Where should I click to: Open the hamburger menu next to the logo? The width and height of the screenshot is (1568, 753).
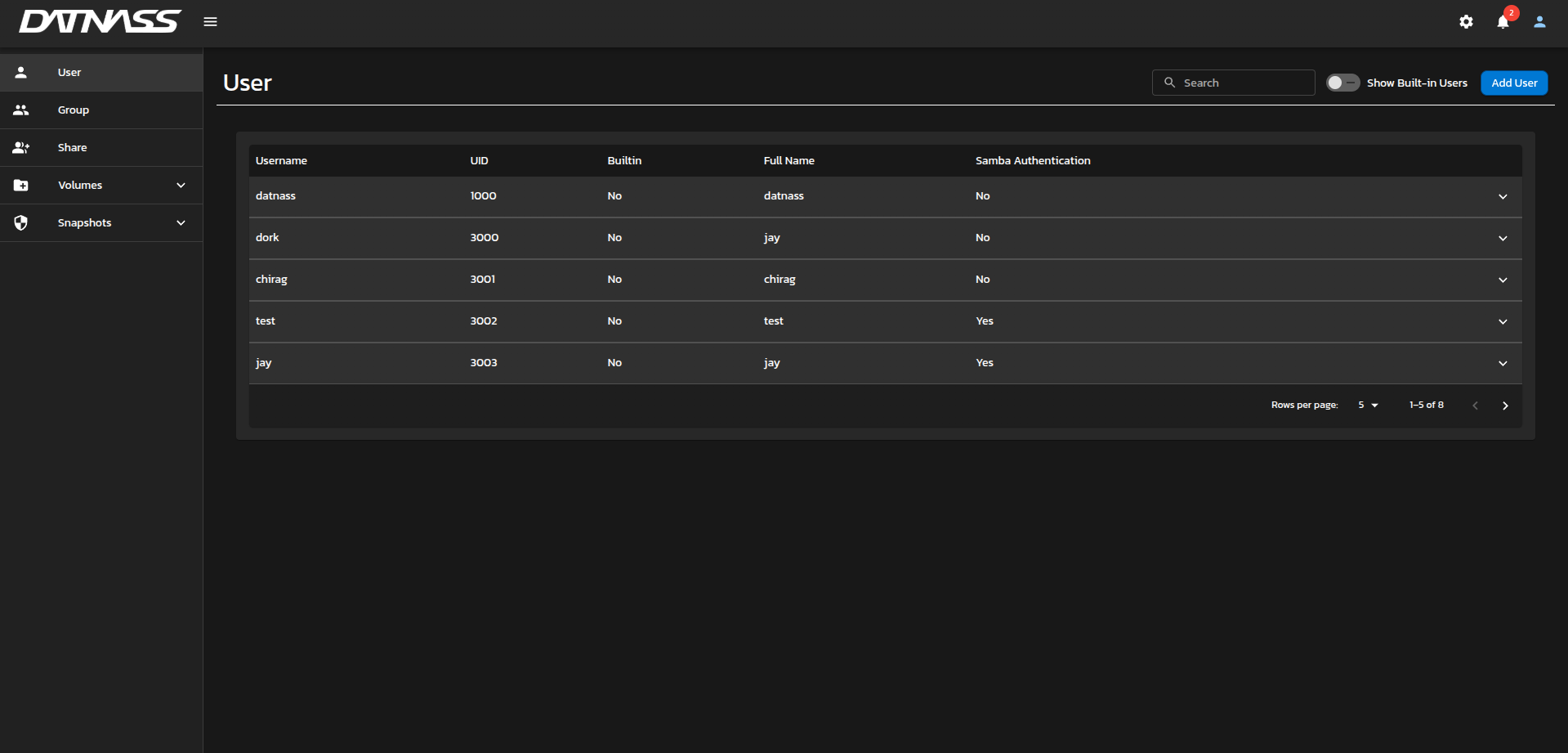point(210,22)
